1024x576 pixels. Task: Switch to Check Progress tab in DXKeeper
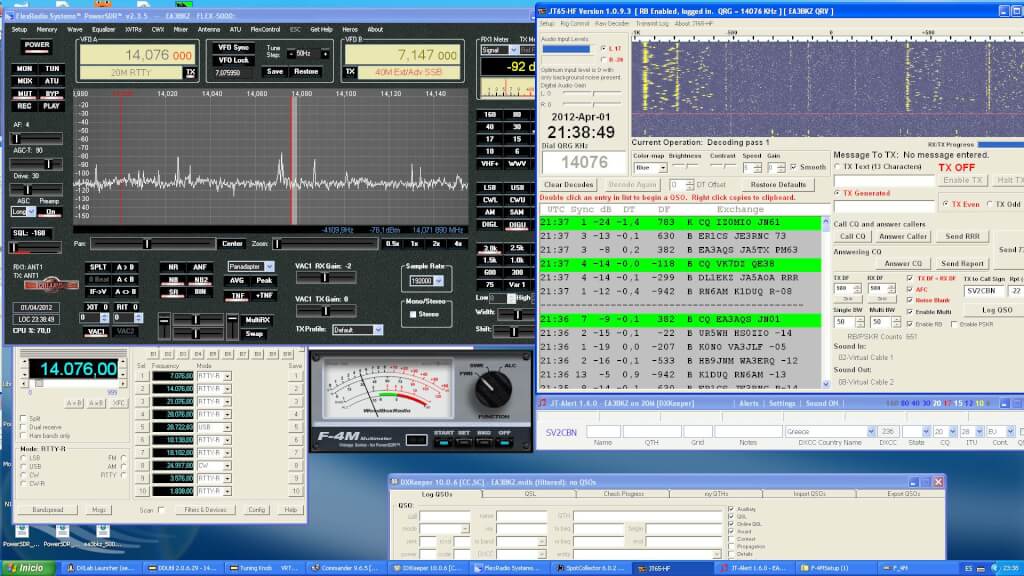click(623, 494)
